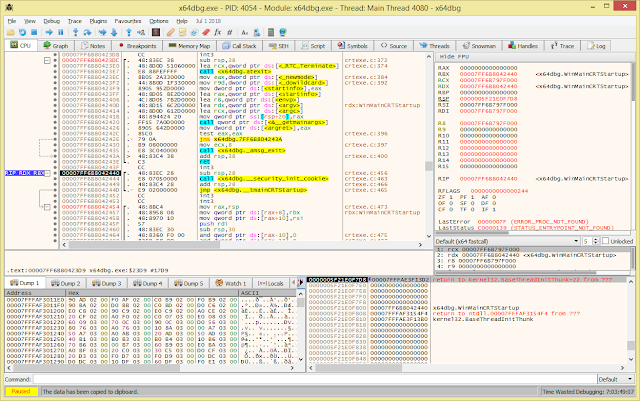Open the Plugins menu
The width and height of the screenshot is (640, 401).
(x=98, y=20)
